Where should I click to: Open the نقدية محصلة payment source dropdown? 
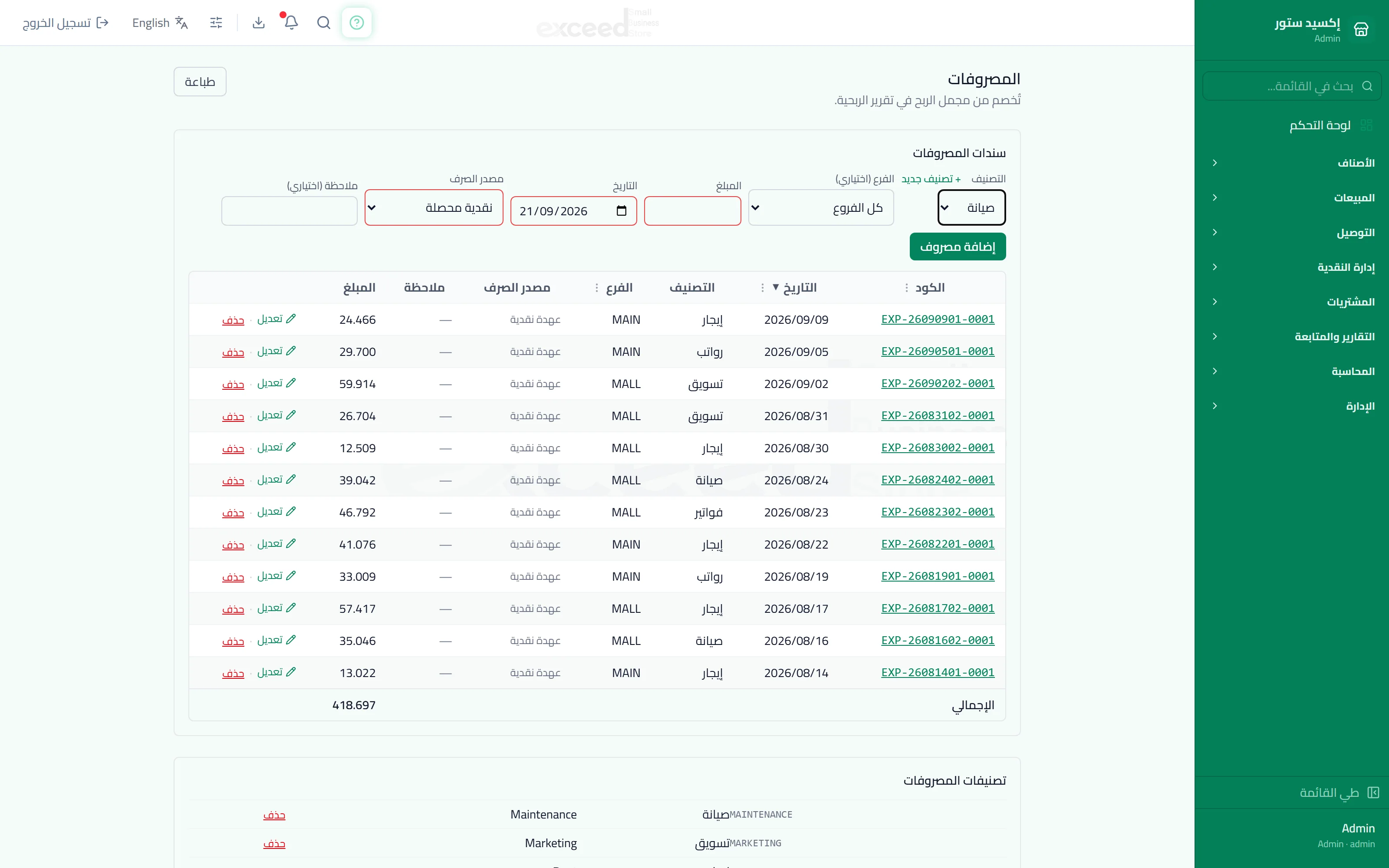pyautogui.click(x=434, y=207)
